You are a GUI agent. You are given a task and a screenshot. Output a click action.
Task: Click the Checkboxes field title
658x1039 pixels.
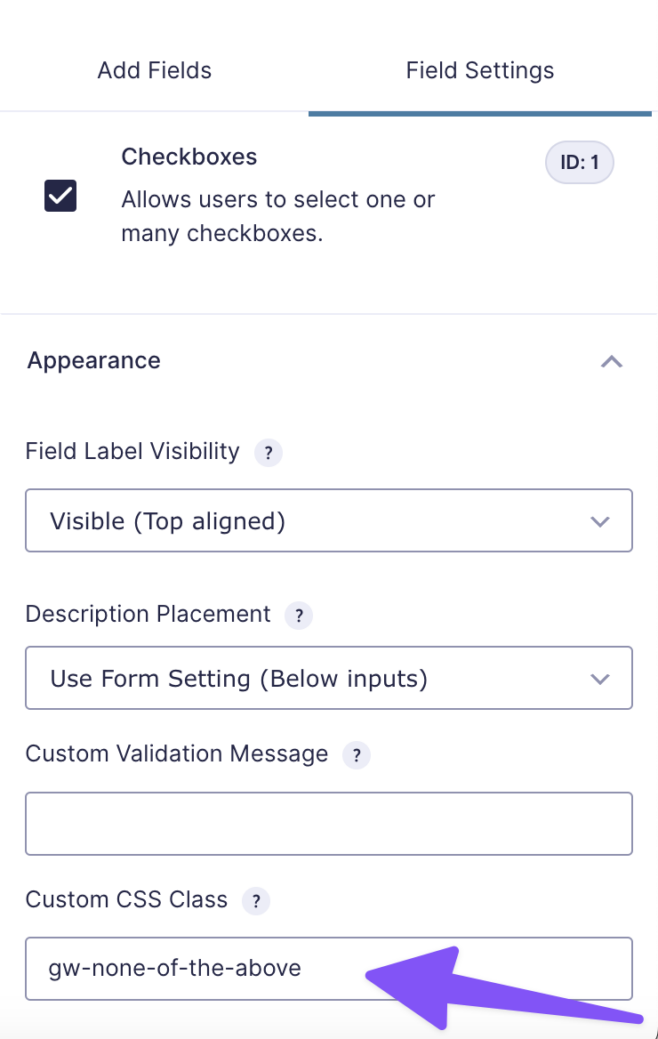pyautogui.click(x=189, y=157)
